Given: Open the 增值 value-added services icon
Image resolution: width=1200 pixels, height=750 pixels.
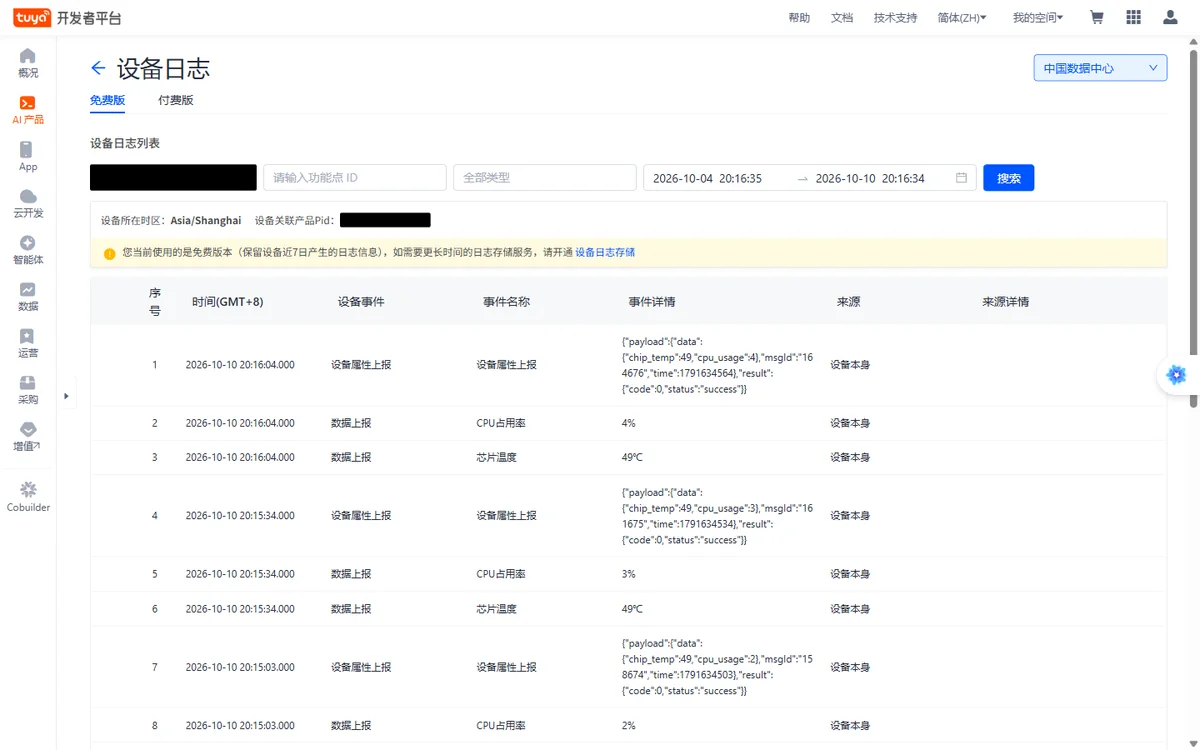Looking at the screenshot, I should click(28, 437).
